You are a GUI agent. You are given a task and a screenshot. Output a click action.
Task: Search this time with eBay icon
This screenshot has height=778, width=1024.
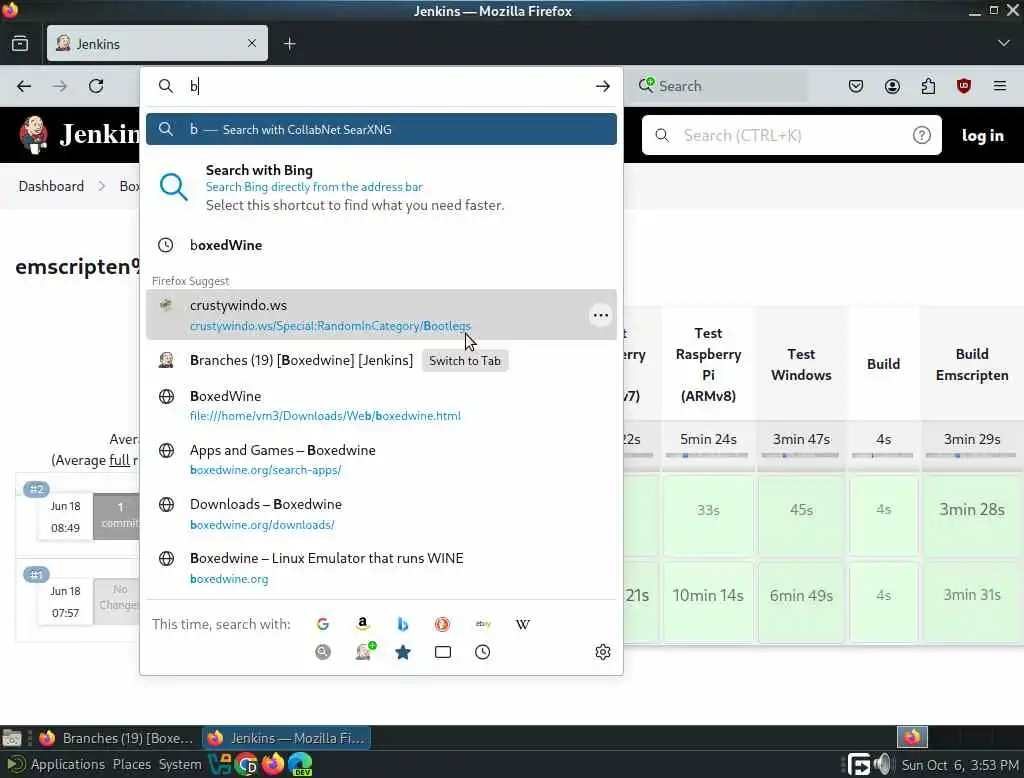(483, 624)
